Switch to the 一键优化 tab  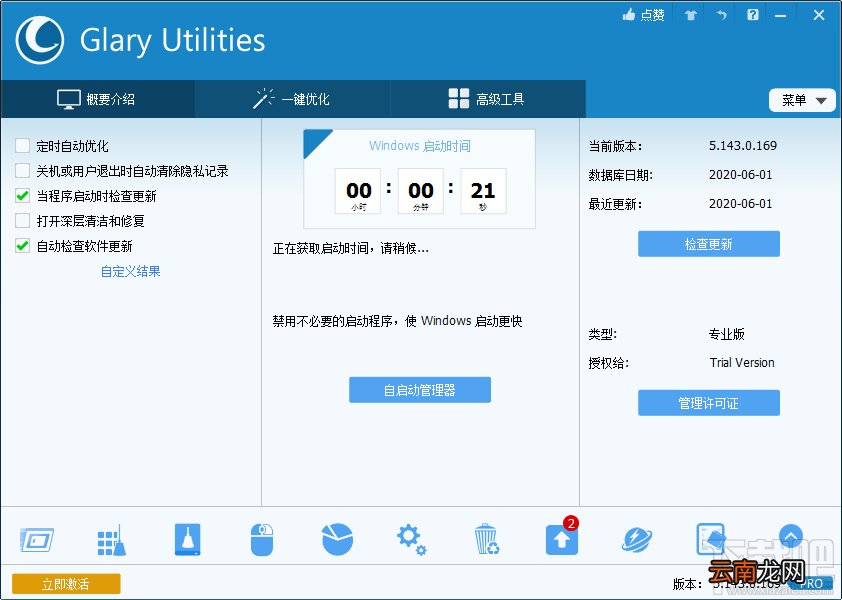(x=293, y=99)
